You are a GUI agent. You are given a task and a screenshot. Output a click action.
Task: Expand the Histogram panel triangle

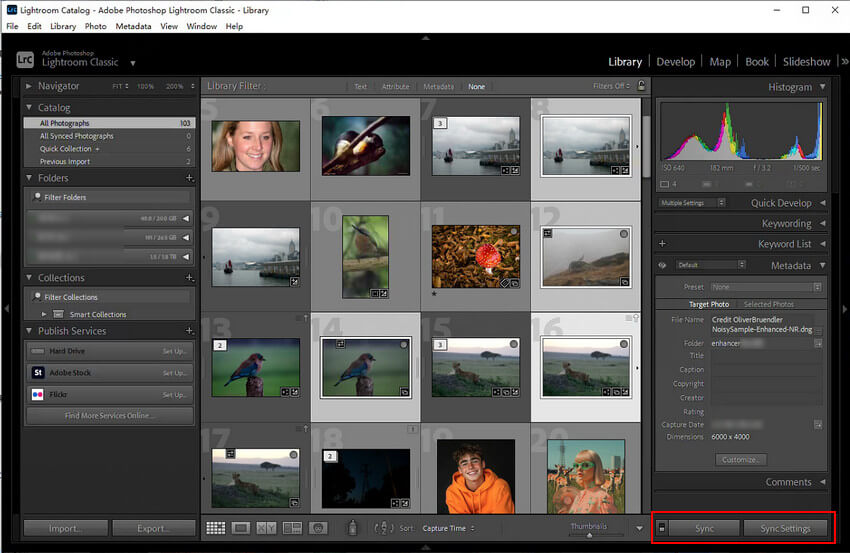[822, 87]
